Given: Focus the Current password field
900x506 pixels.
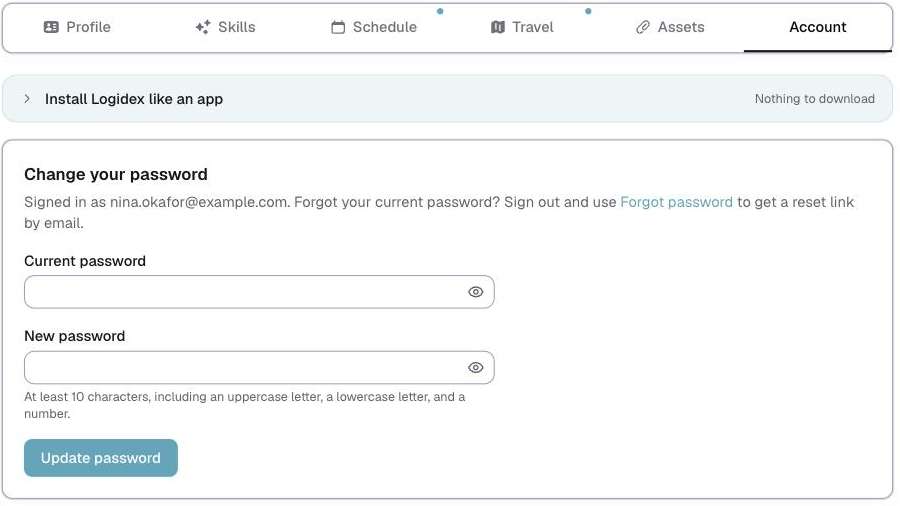Looking at the screenshot, I should click(259, 292).
